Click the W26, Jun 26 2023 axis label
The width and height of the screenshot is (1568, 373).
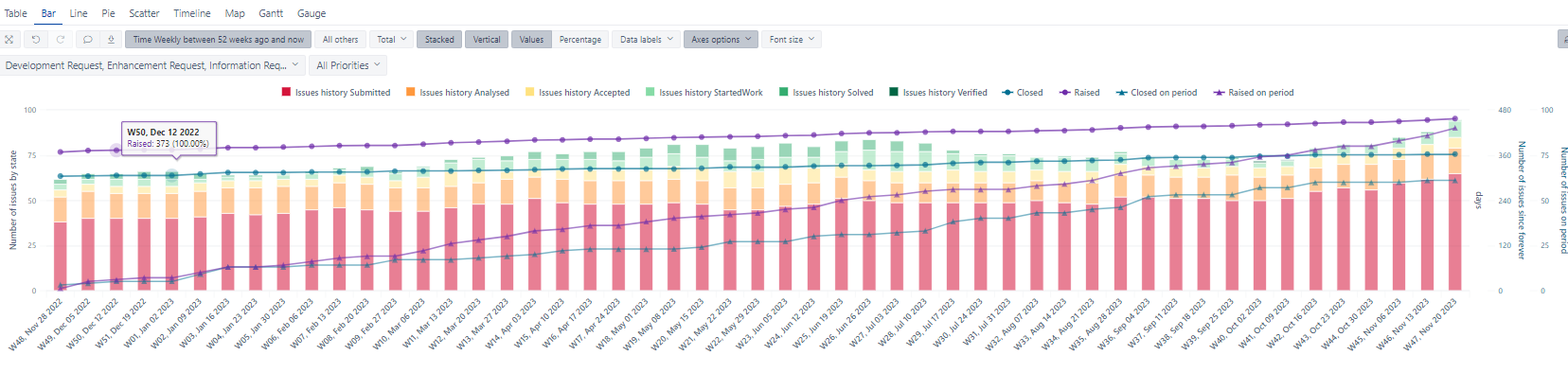coord(846,325)
